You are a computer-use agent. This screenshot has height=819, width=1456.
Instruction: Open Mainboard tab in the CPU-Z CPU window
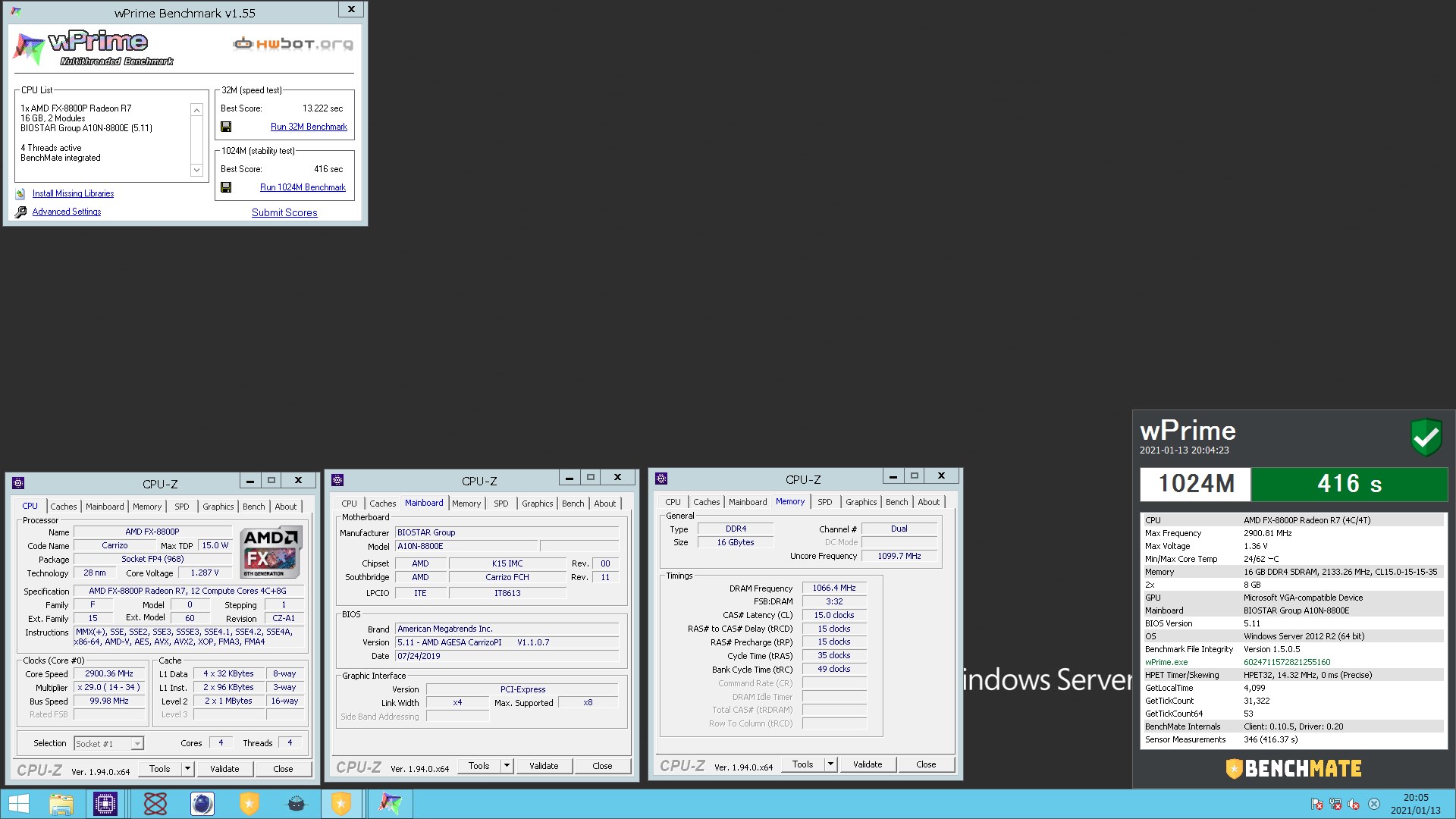[105, 507]
